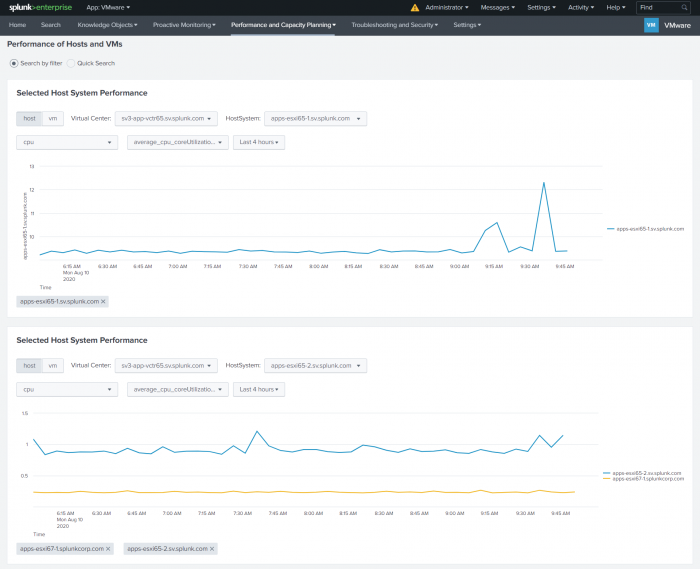Remove apps-esxi65-1.sv.splunk.com tag via its X
Screen dimensions: 700x569
pos(103,302)
